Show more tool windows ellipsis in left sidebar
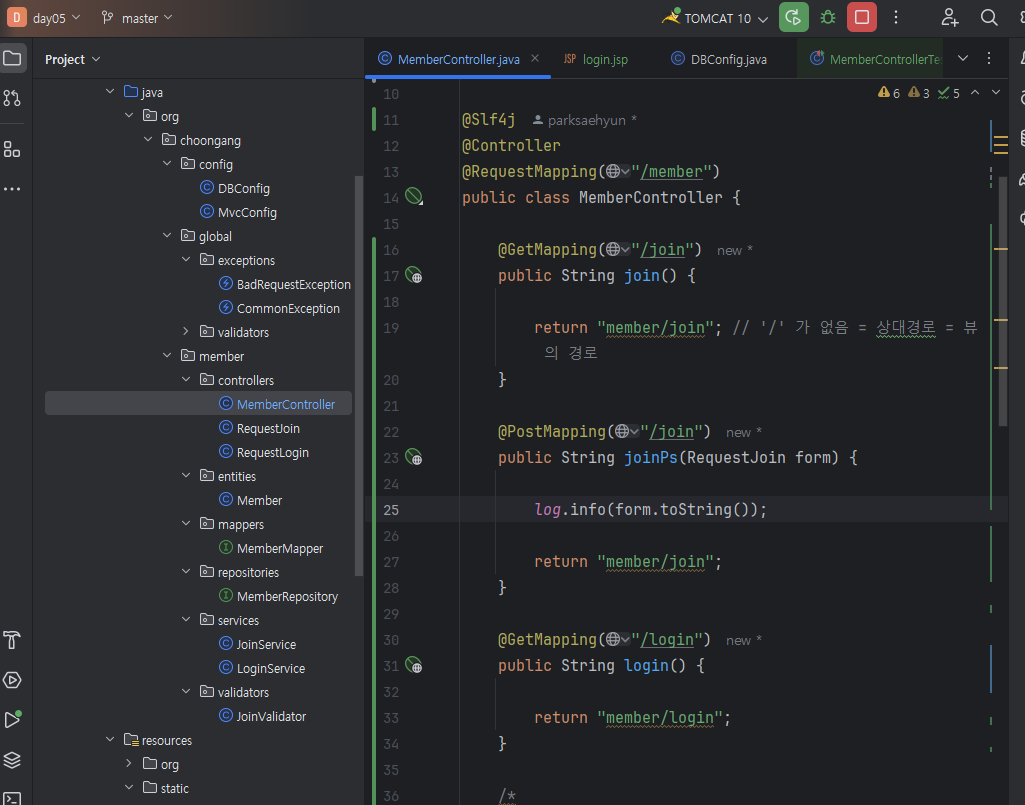This screenshot has width=1025, height=805. click(12, 189)
